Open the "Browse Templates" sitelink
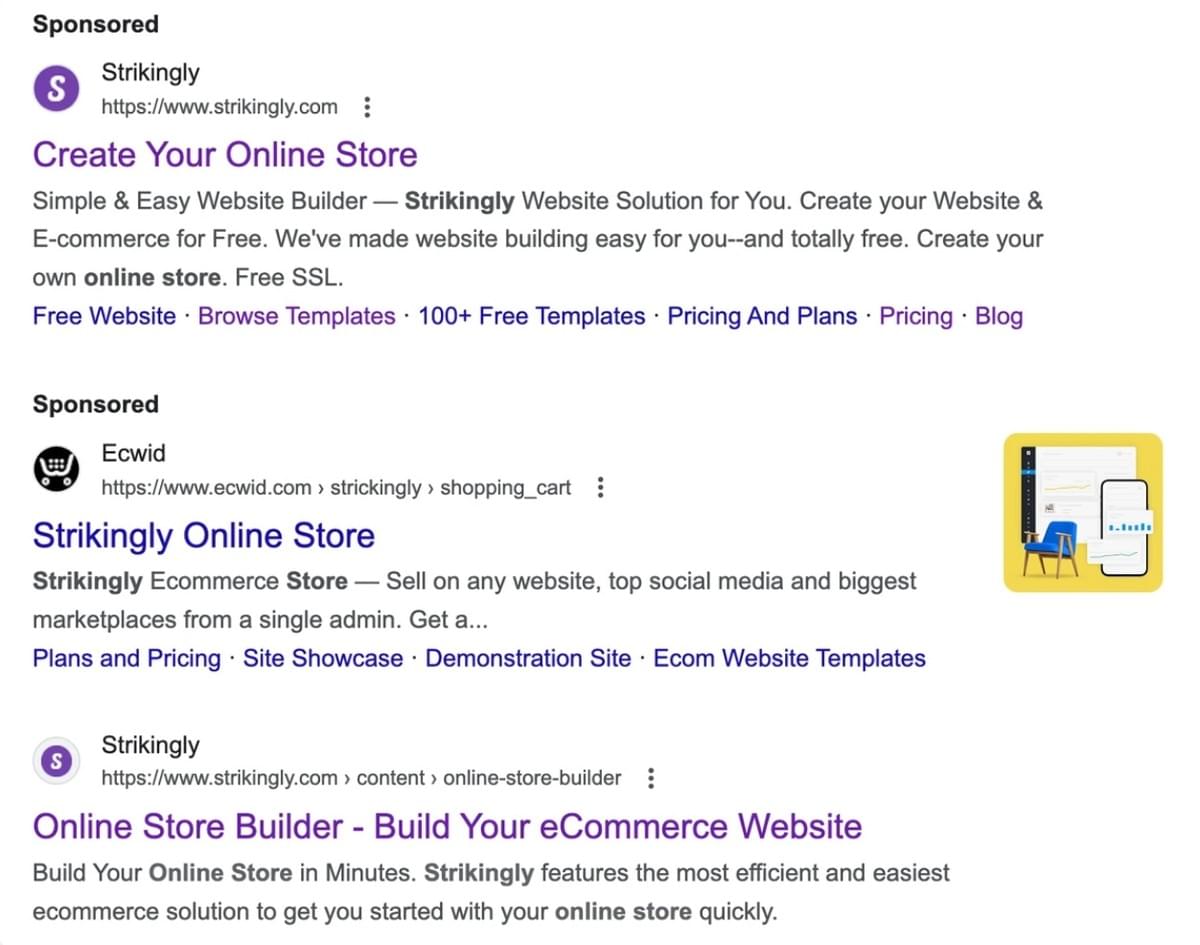The image size is (1200, 945). coord(296,316)
